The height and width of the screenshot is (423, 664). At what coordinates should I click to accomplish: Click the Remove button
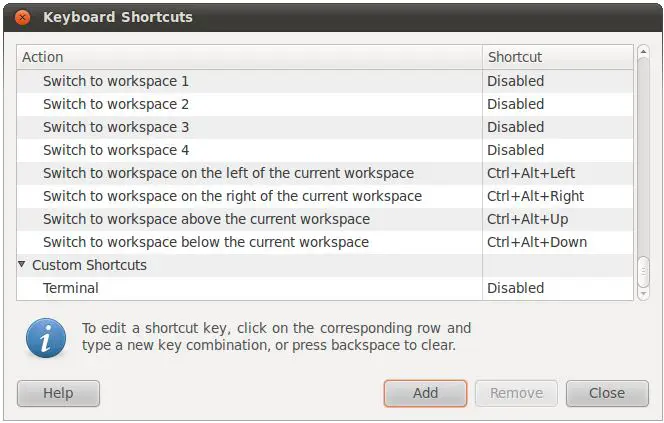(x=516, y=393)
